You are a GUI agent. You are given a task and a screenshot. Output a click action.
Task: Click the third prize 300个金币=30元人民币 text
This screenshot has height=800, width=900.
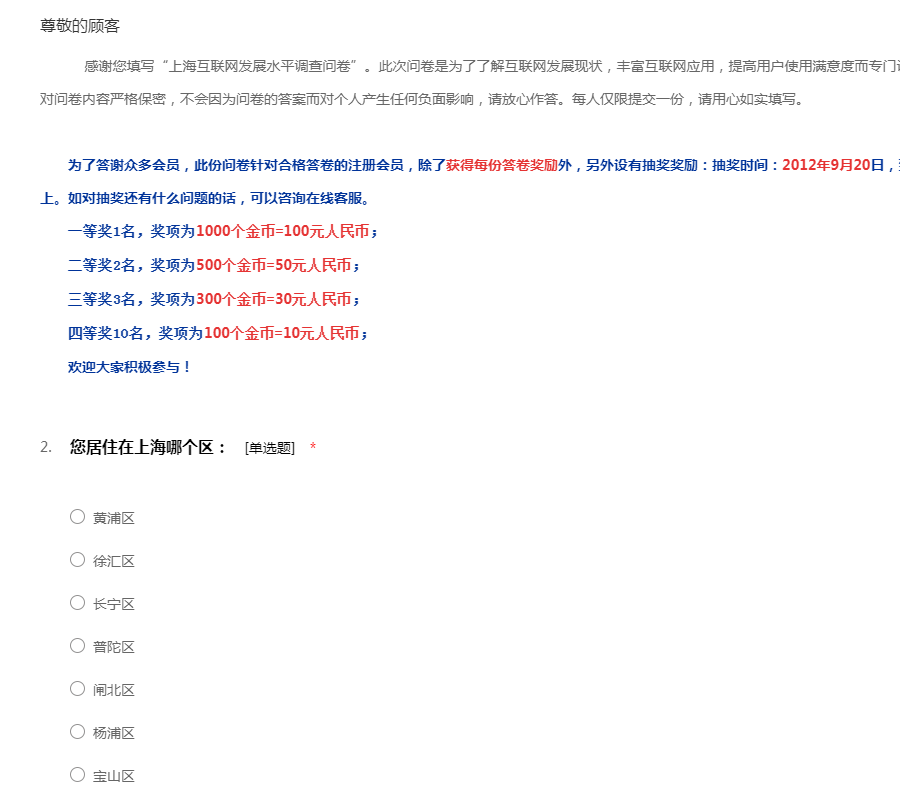pos(273,300)
